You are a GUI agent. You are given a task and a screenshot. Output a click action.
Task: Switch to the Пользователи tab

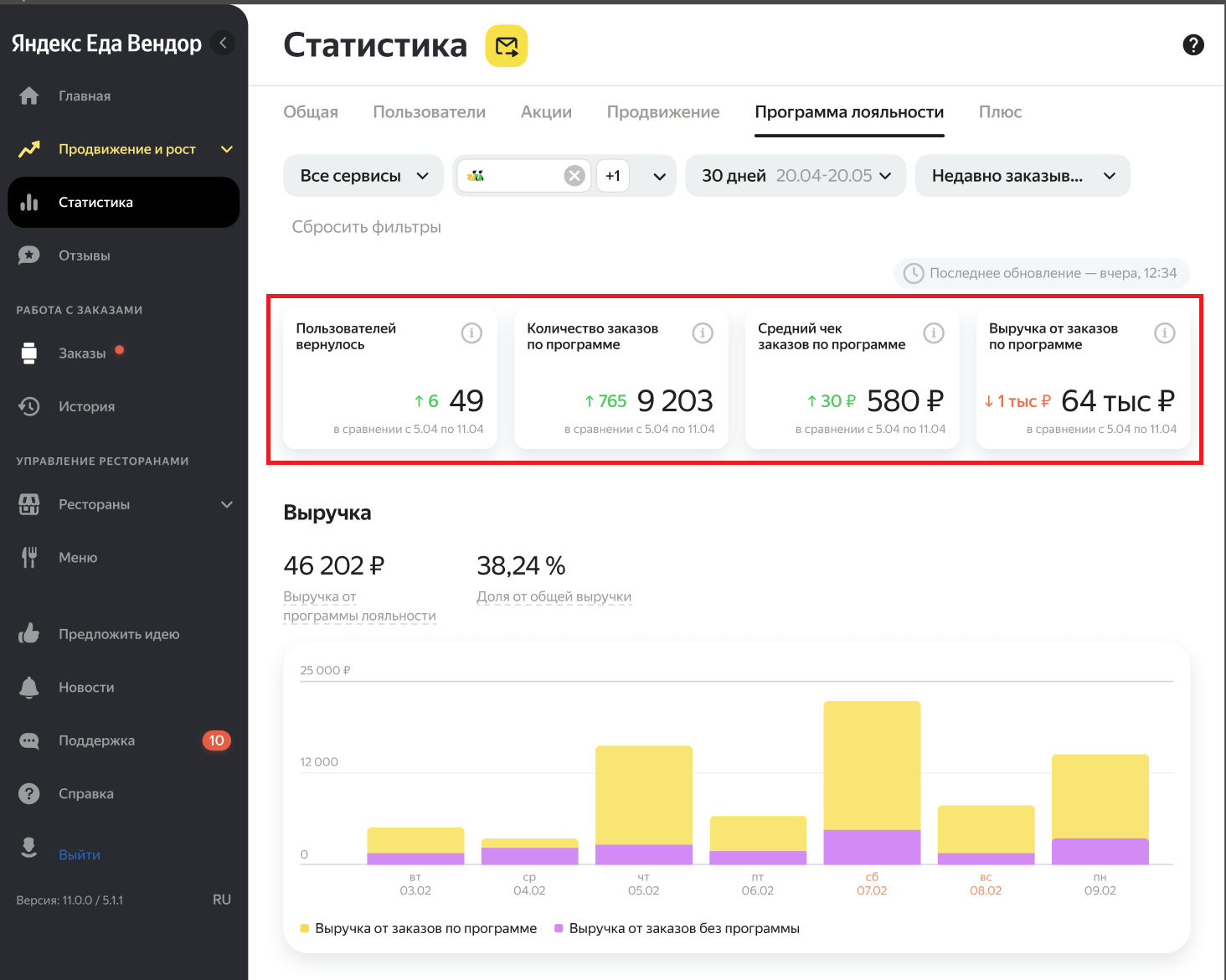(x=429, y=112)
